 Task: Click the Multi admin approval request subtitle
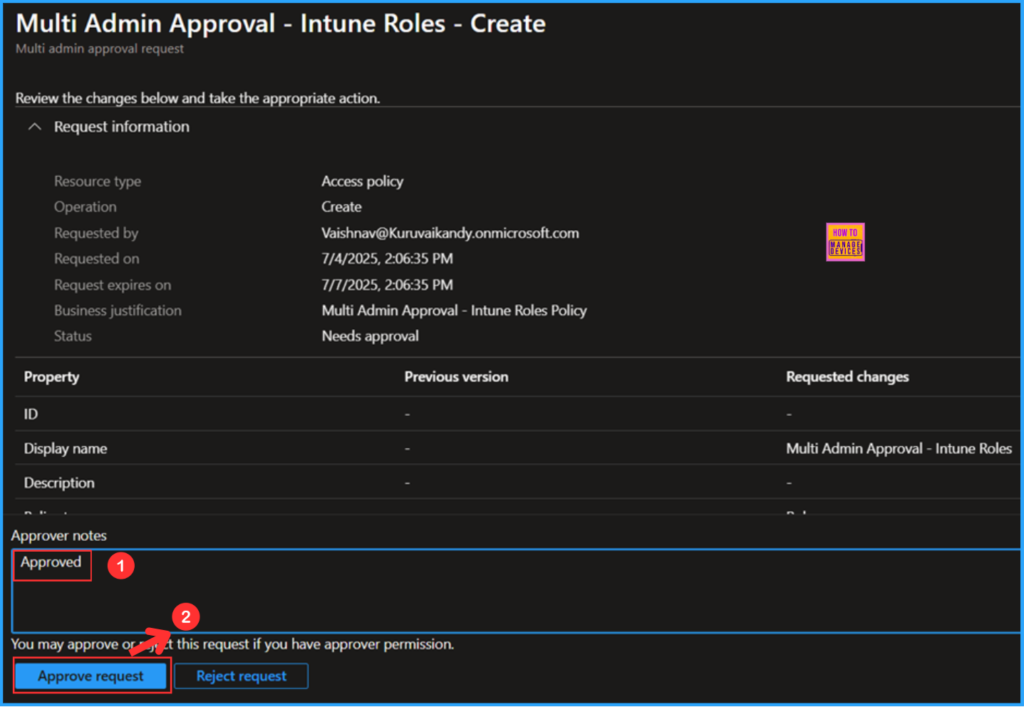pyautogui.click(x=99, y=49)
